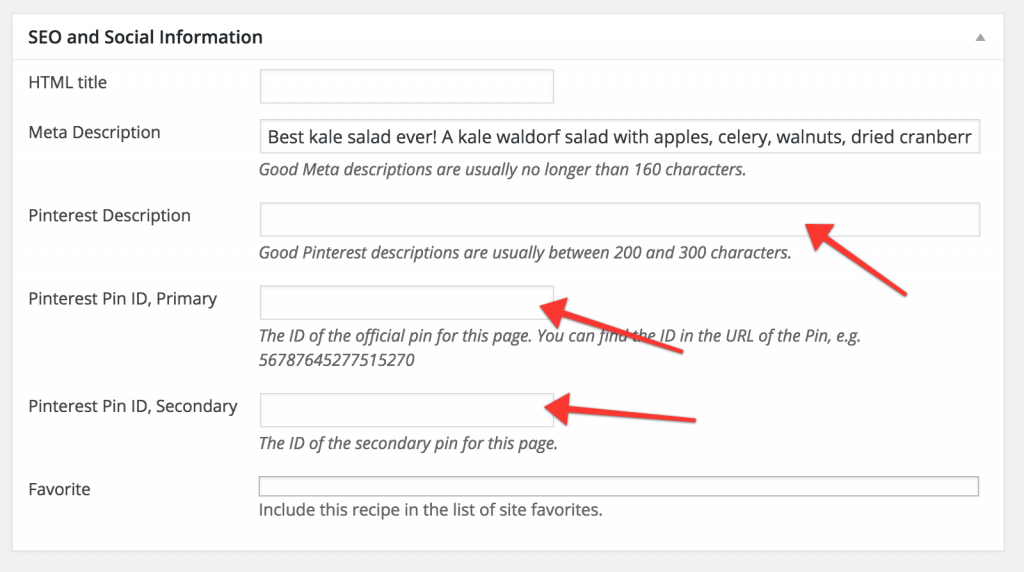
Task: Collapse the SEO and Social Information panel
Action: 980,38
